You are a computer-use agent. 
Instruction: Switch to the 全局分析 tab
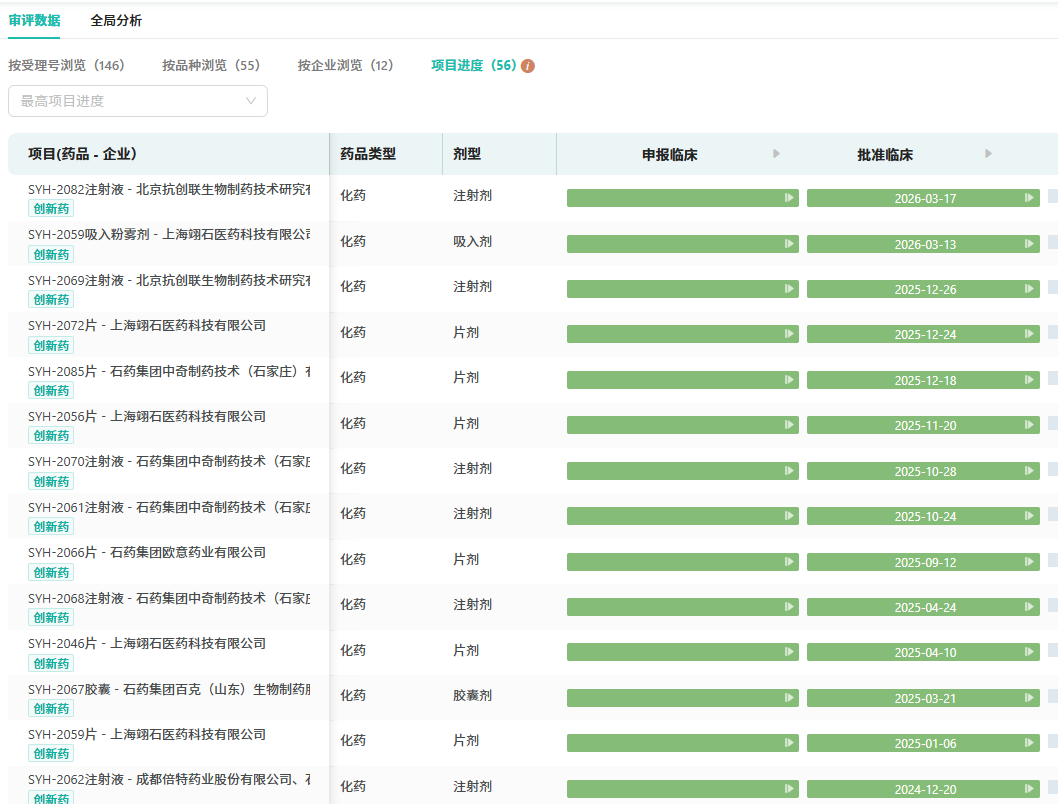pos(116,20)
